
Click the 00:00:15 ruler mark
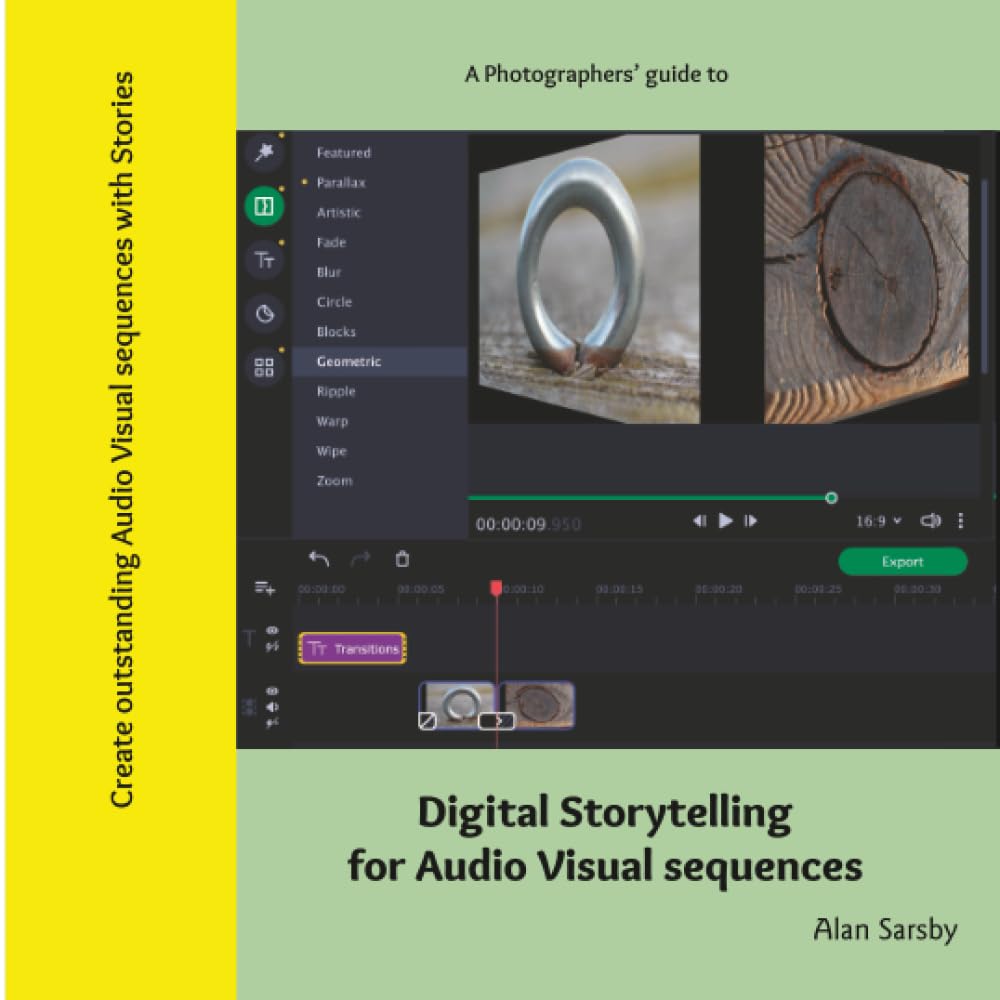[619, 589]
